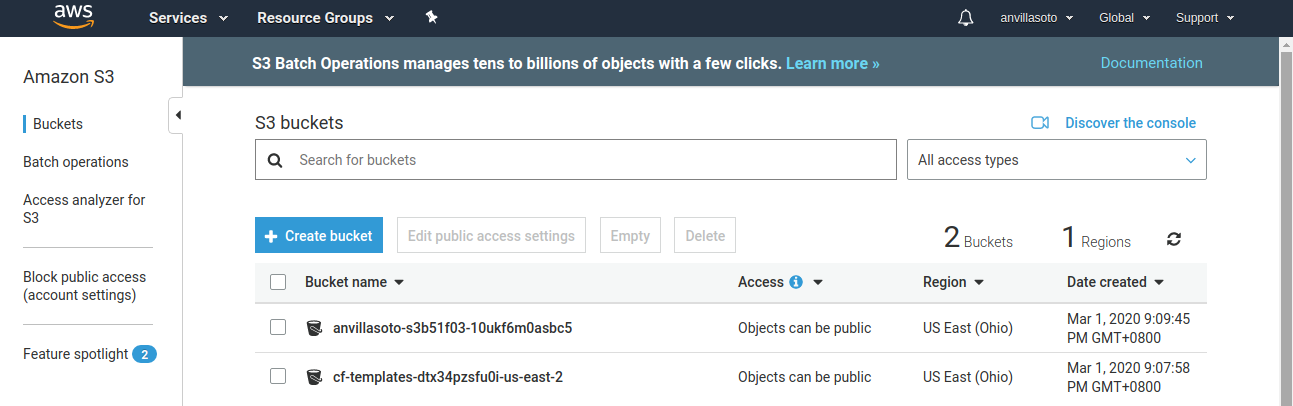
Task: Click the Amazon S3 sidebar title
Action: pyautogui.click(x=69, y=77)
